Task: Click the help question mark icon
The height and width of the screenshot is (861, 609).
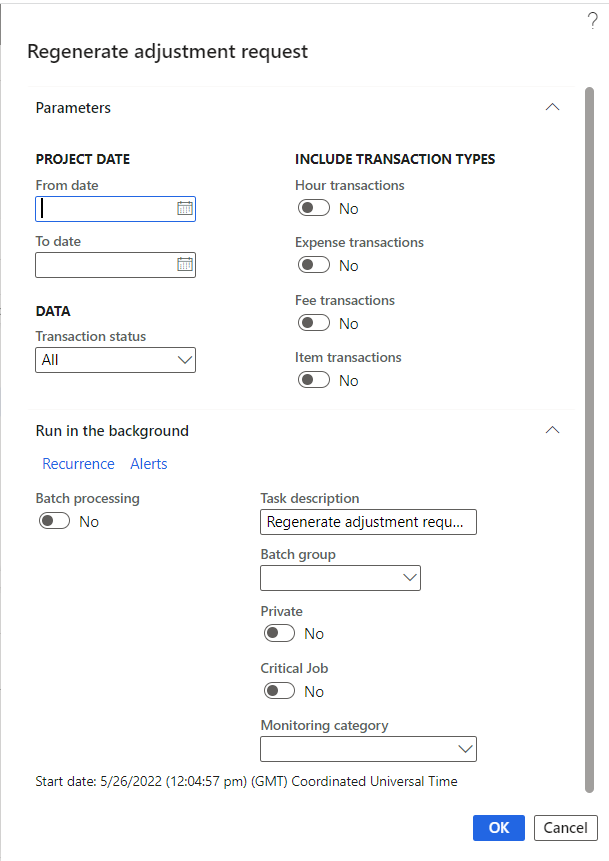Action: click(592, 20)
